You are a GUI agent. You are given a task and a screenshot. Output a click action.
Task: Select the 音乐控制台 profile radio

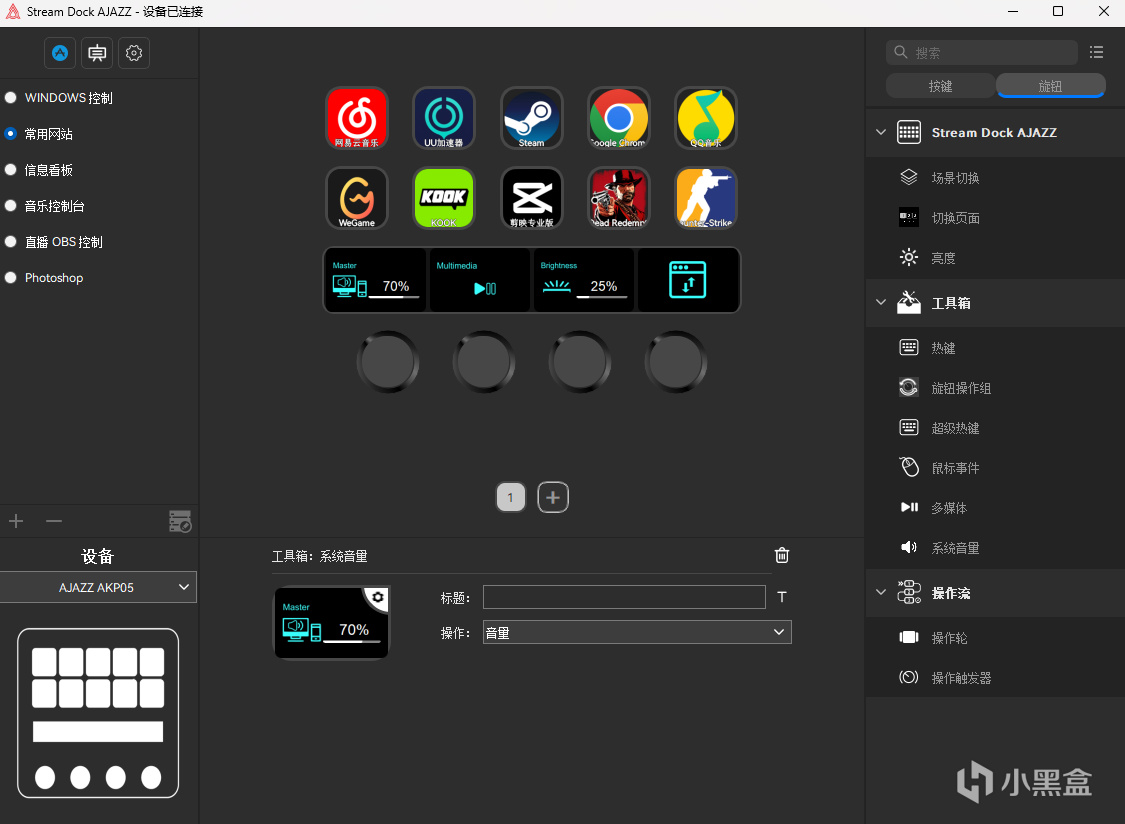click(x=11, y=205)
